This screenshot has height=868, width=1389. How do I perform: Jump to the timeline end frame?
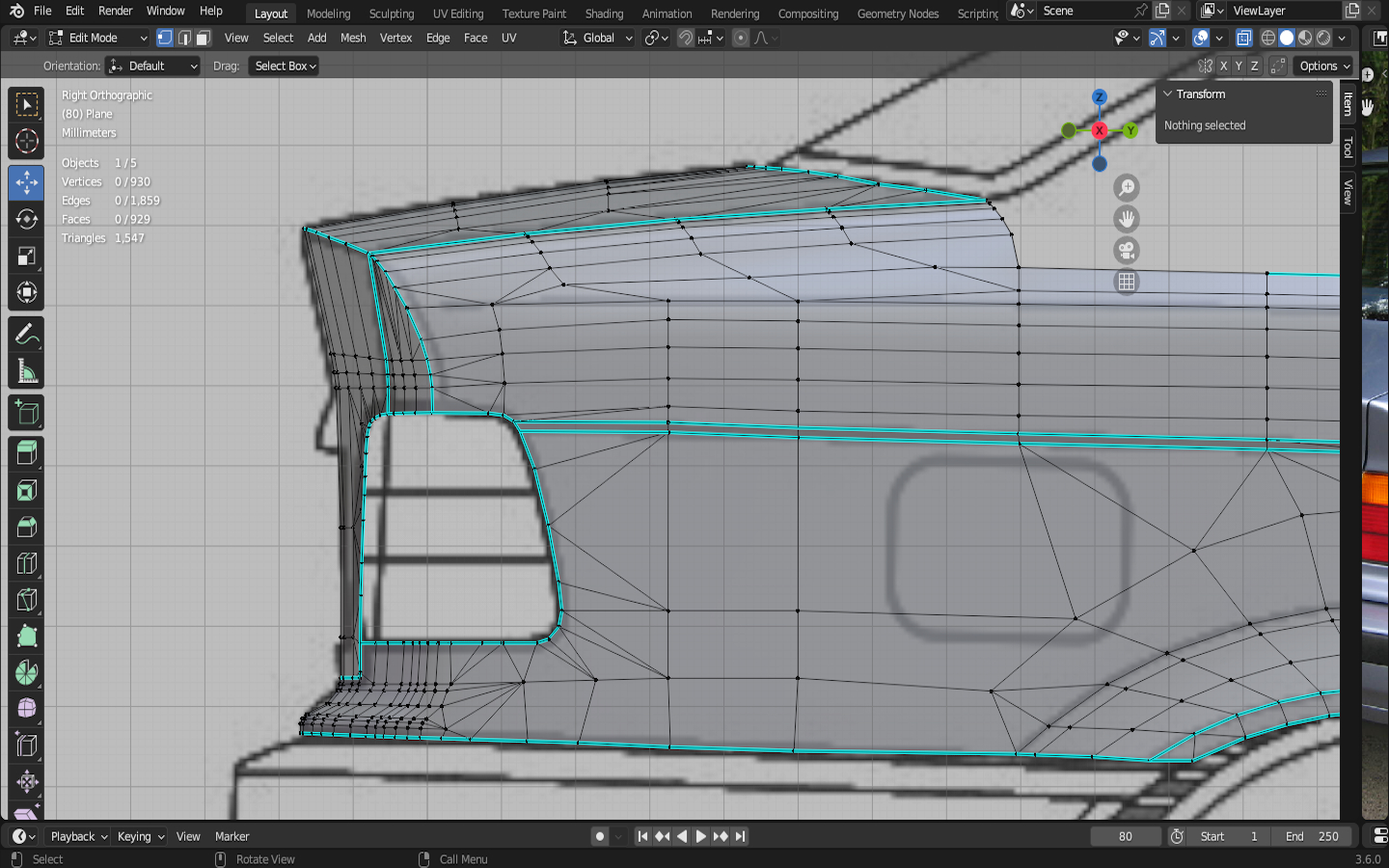click(x=740, y=836)
